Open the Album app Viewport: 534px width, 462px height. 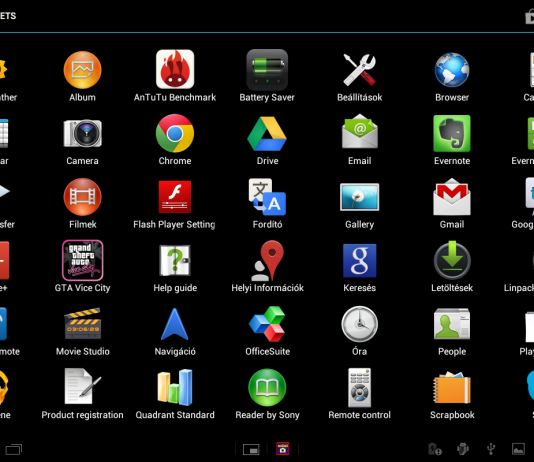coord(82,70)
